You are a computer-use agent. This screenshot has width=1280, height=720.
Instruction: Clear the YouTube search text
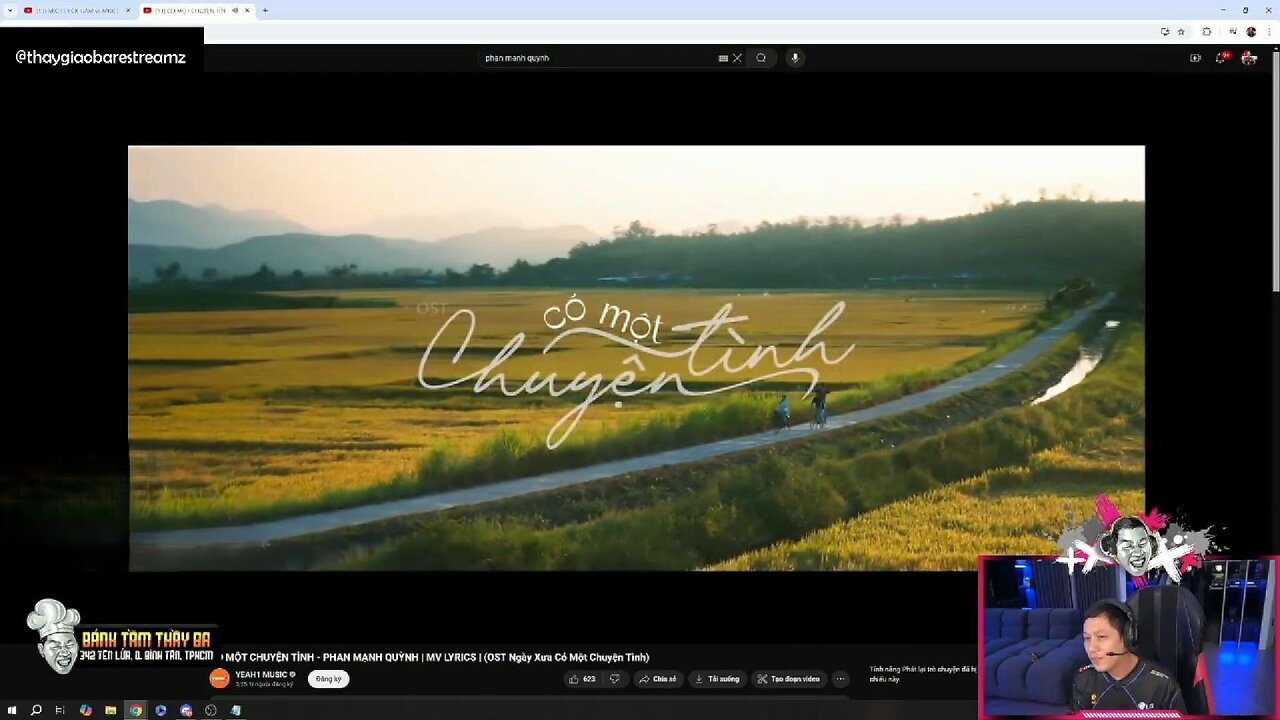(737, 58)
